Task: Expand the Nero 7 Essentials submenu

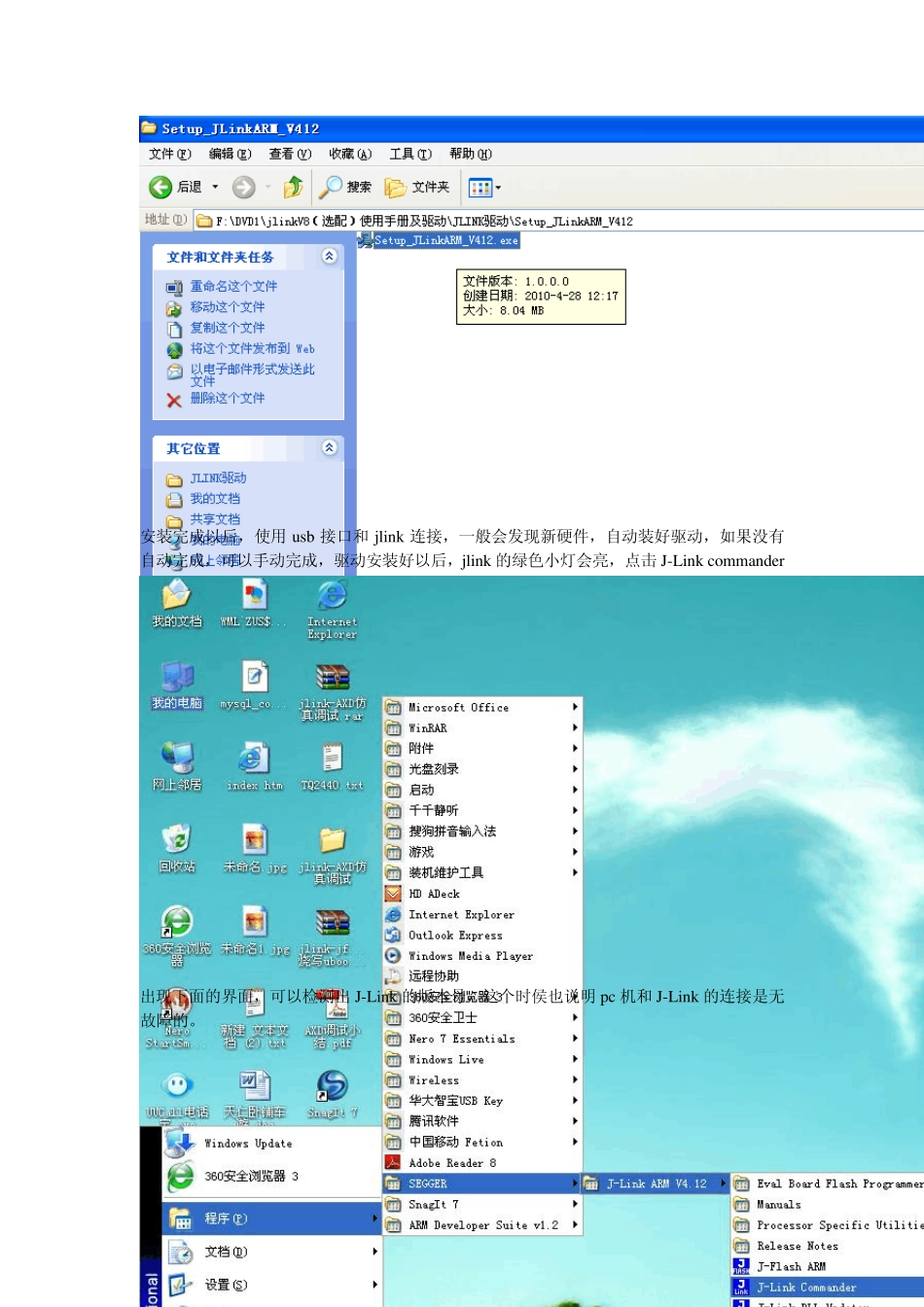Action: [x=482, y=1039]
